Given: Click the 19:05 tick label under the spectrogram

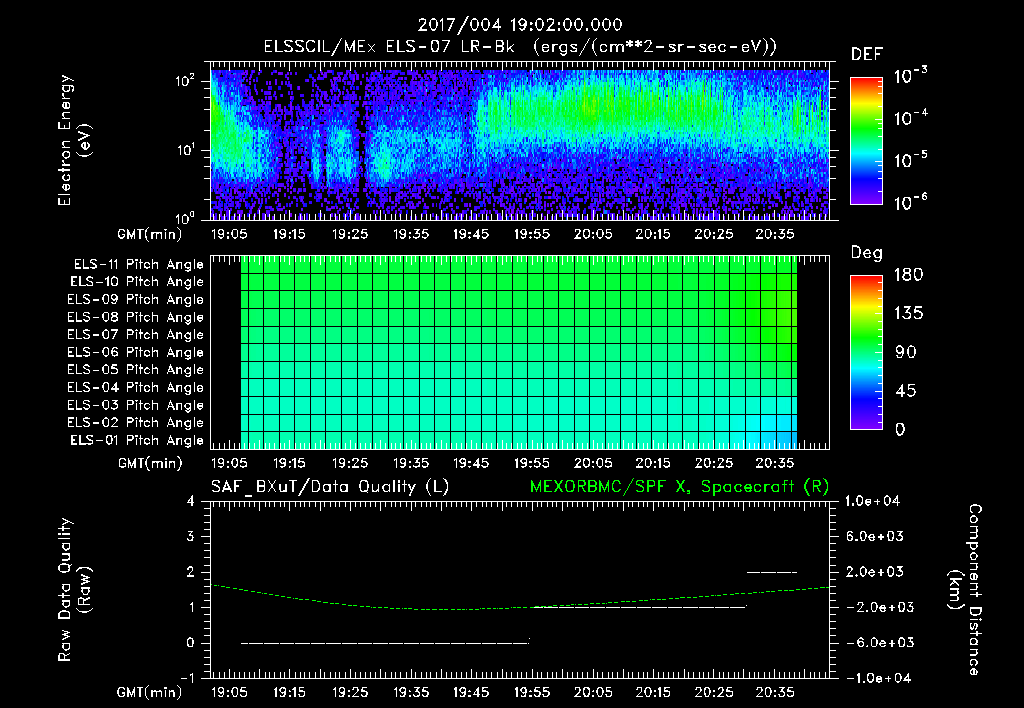Looking at the screenshot, I should click(x=229, y=234).
